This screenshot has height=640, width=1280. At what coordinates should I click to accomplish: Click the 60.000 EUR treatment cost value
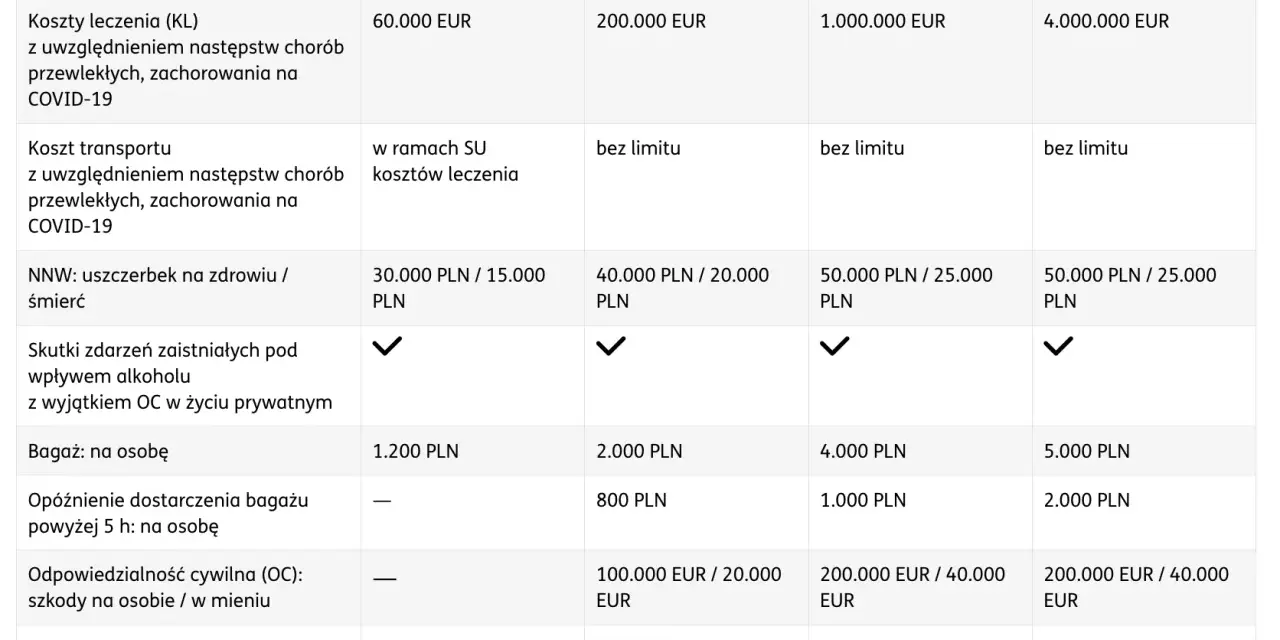(422, 21)
